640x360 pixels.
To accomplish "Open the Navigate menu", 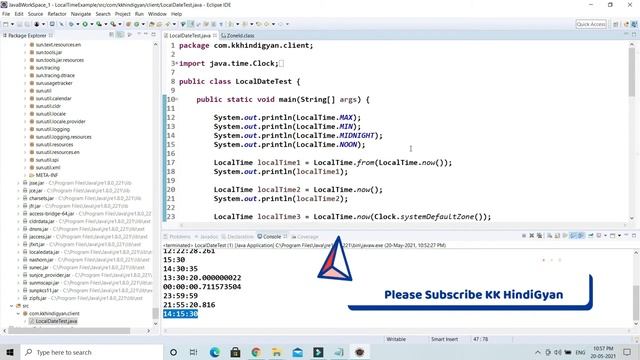I will (81, 14).
